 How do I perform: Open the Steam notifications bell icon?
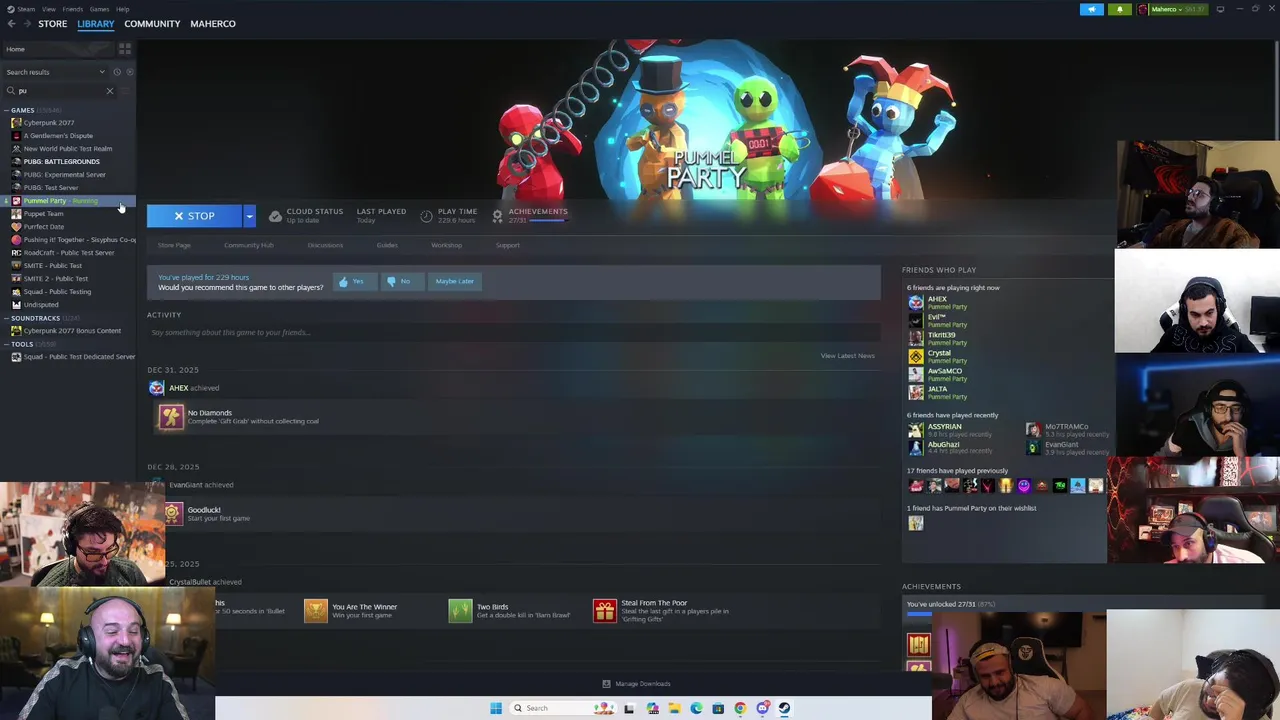1120,10
